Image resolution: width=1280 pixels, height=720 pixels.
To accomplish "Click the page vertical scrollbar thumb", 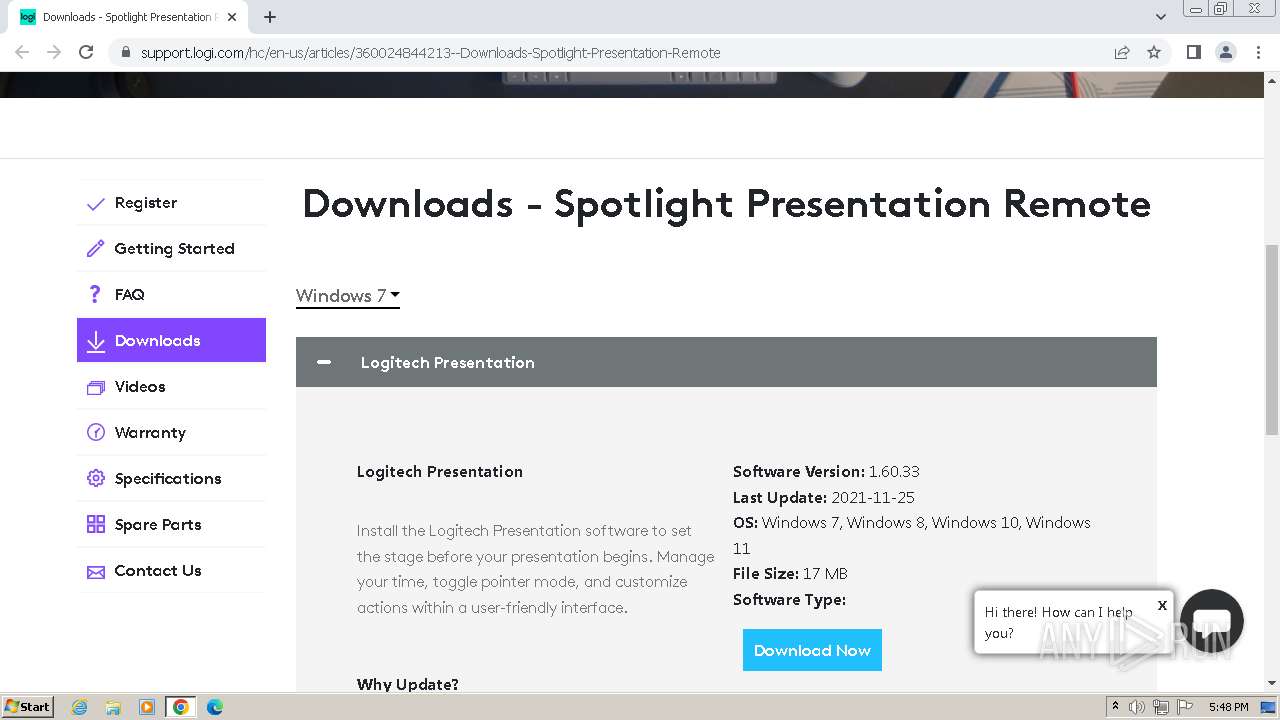I will [1272, 339].
